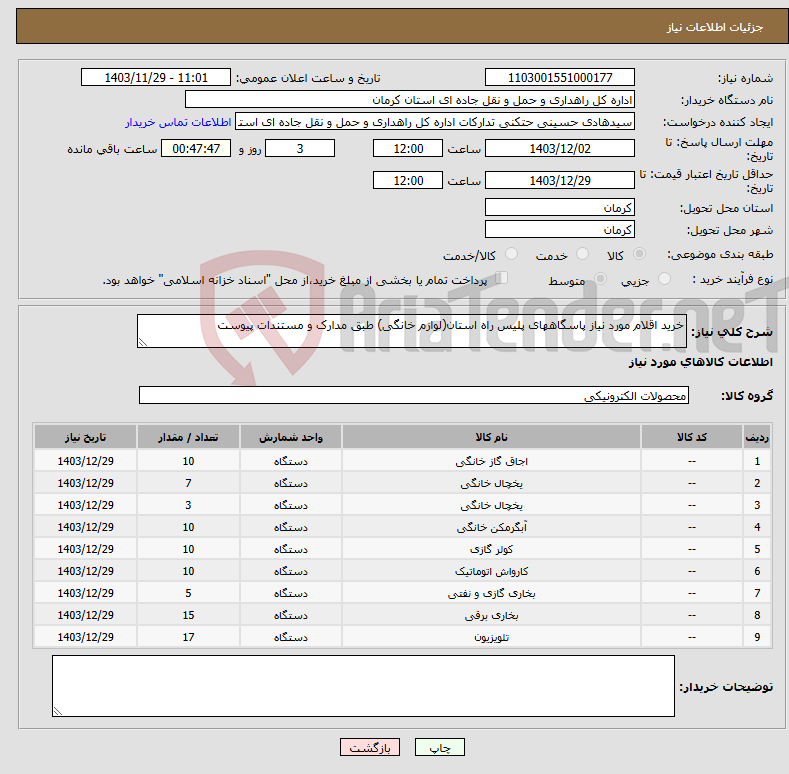Select the کالا/خدمت radio button

511,254
